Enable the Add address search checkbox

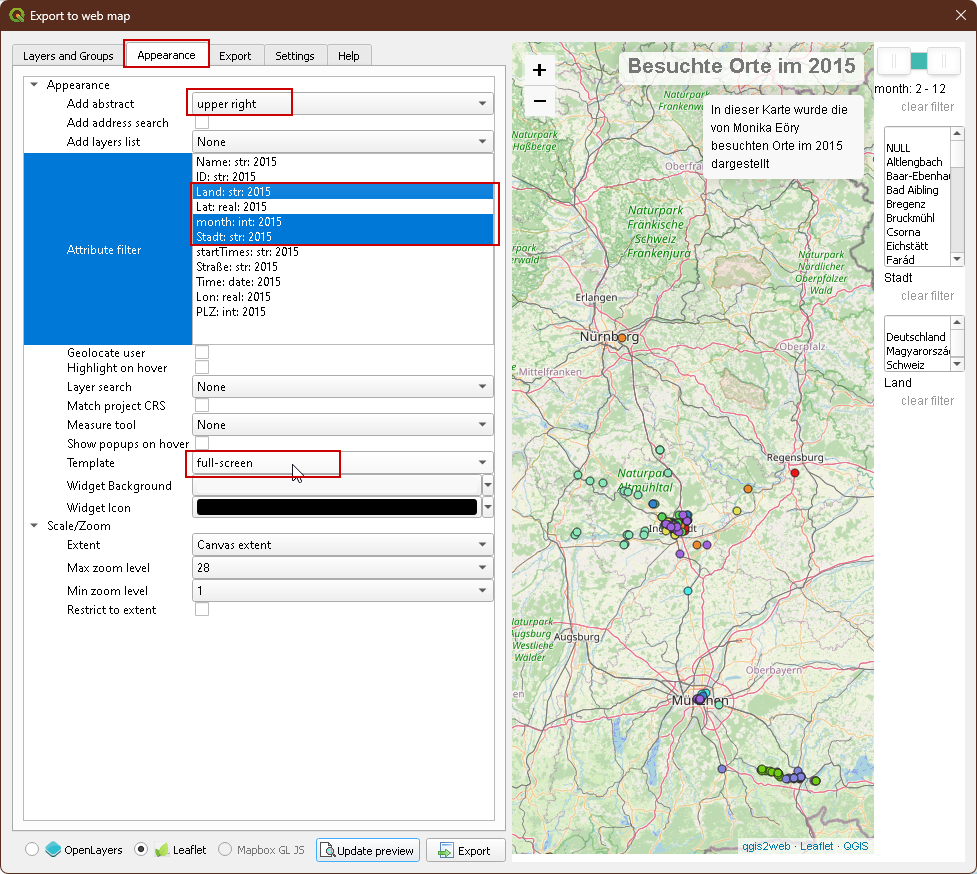click(202, 123)
